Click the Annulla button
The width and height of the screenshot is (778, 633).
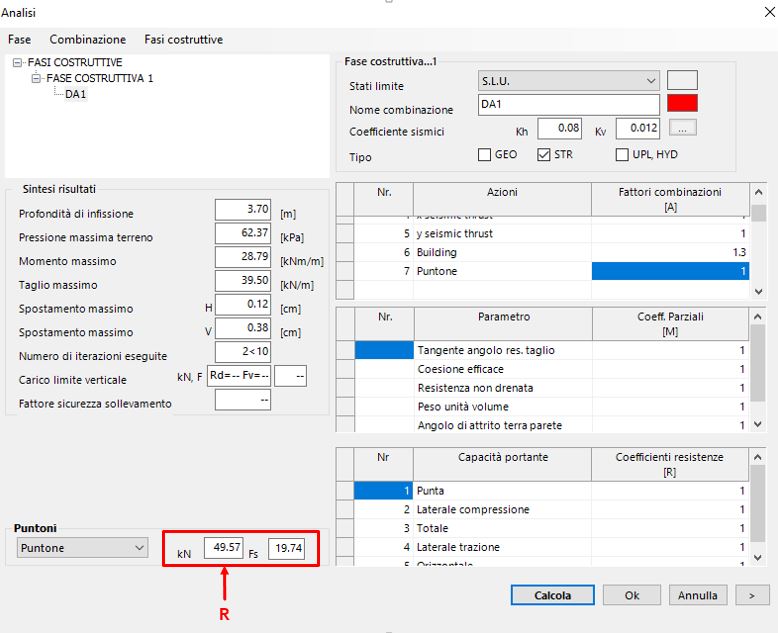697,595
